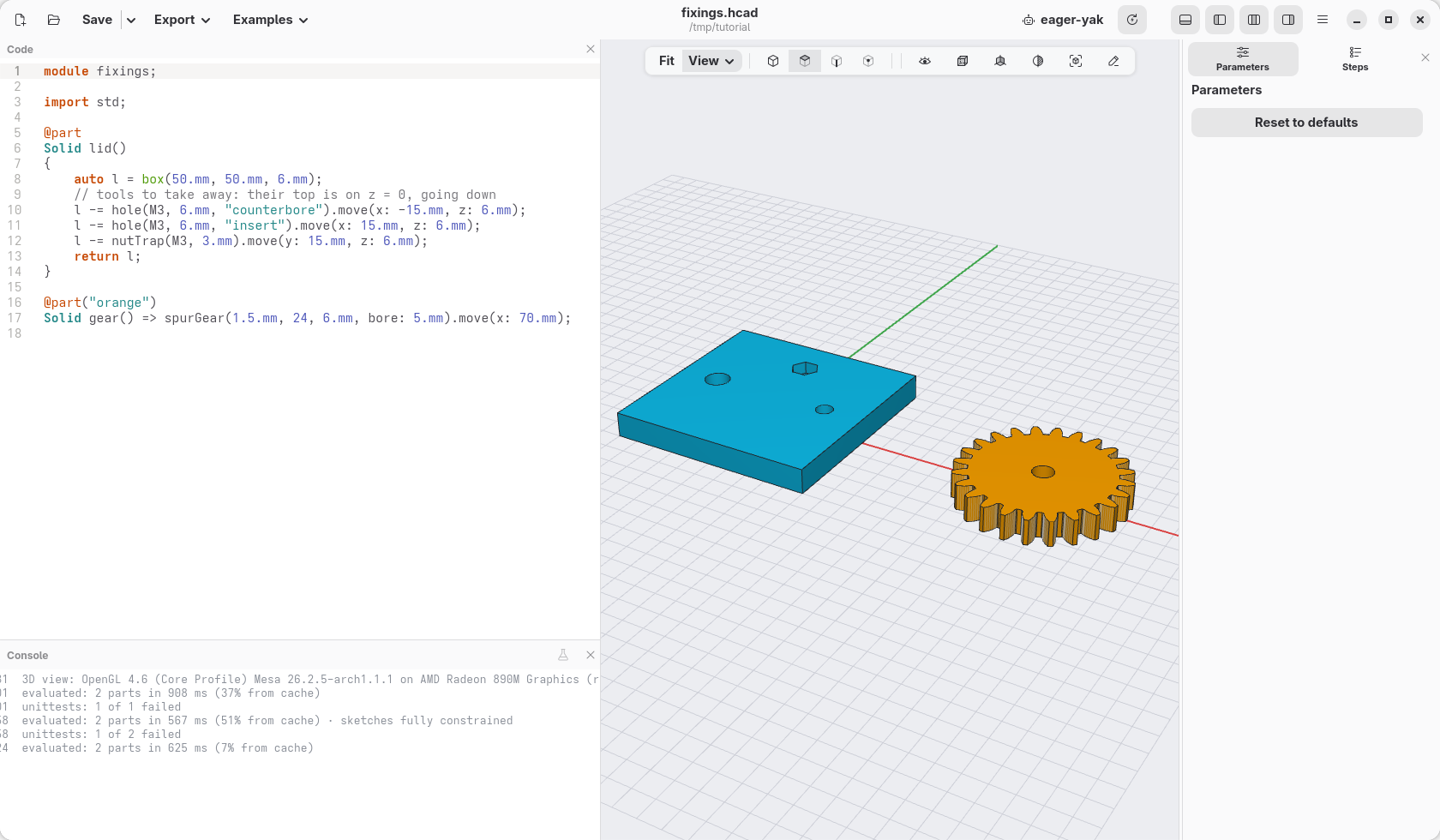Click the Fit button
The image size is (1440, 840).
coord(667,61)
